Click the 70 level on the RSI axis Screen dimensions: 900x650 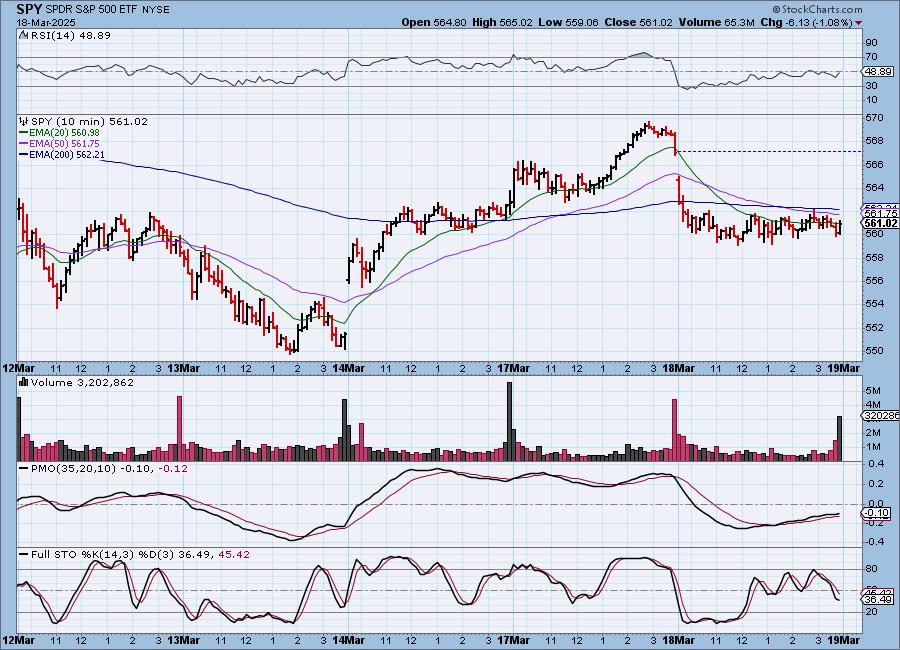(x=871, y=57)
